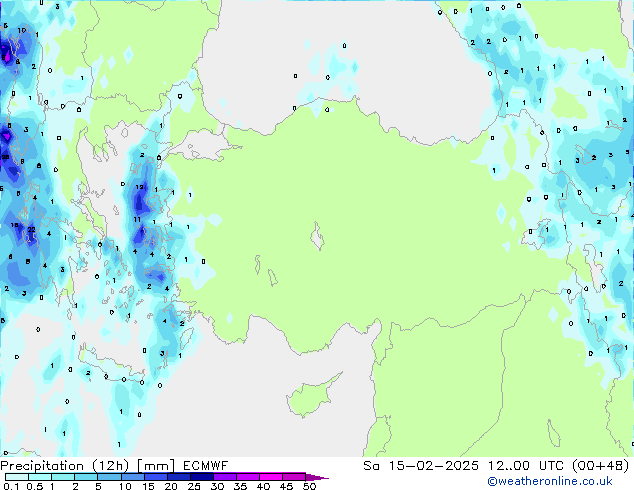Click the '[mm]' unit label
This screenshot has height=490, width=634.
click(x=156, y=466)
